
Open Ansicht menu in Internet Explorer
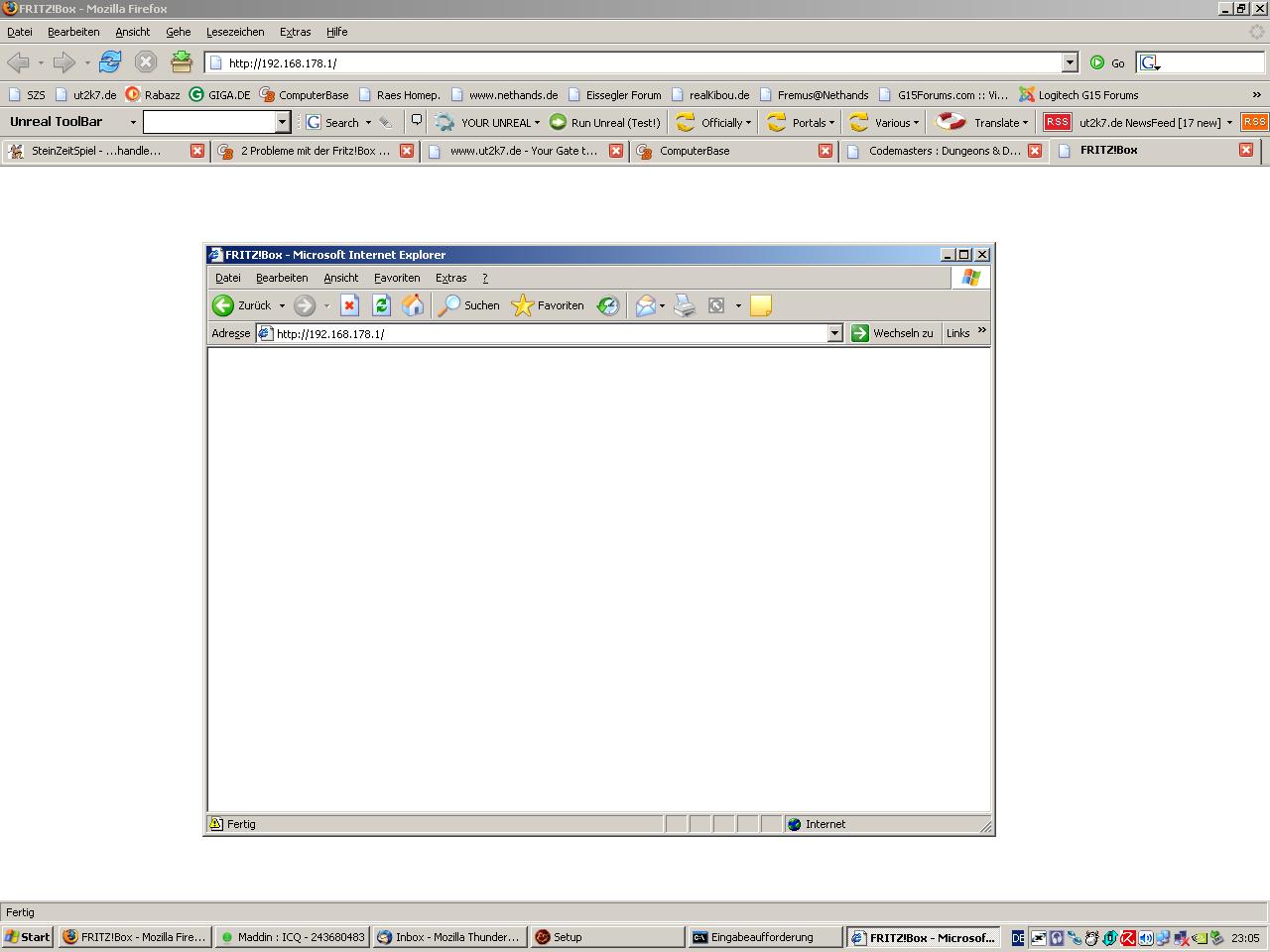coord(340,278)
